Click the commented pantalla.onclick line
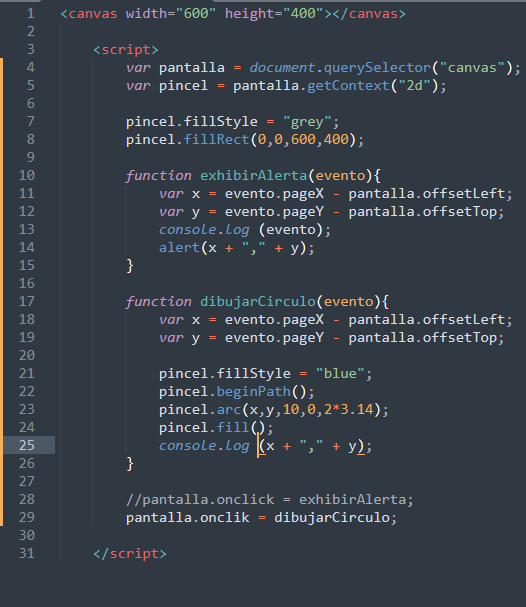The height and width of the screenshot is (607, 526). [270, 500]
